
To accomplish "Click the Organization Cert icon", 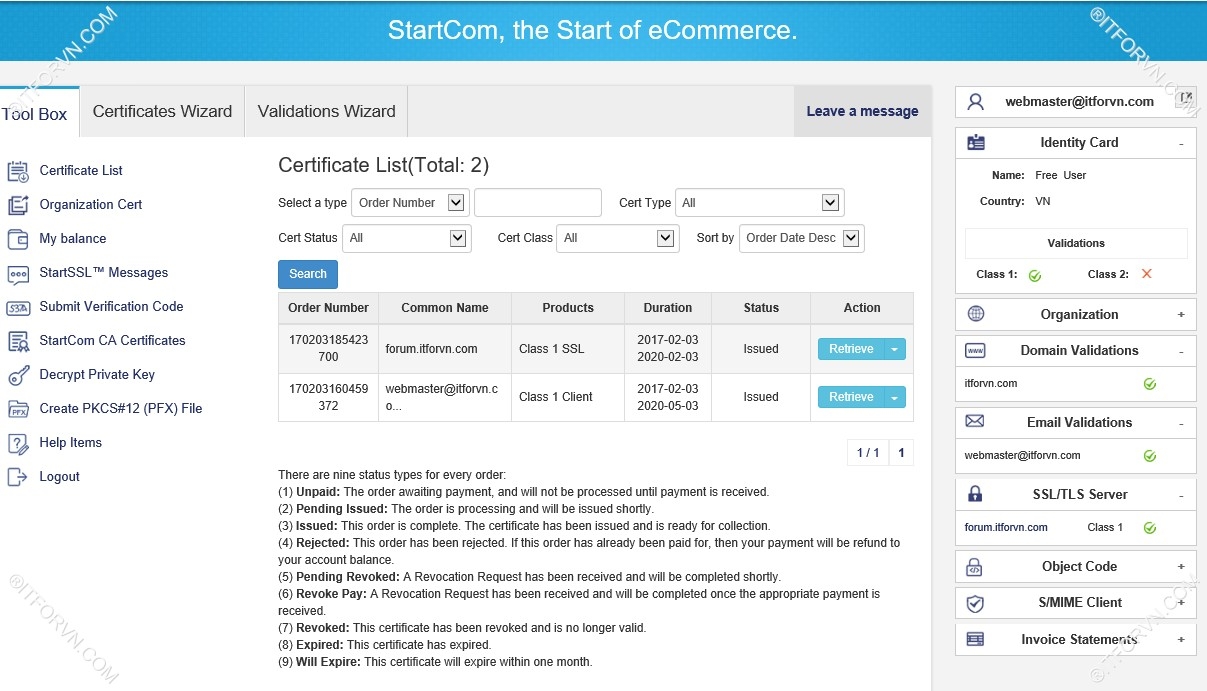I will point(18,205).
